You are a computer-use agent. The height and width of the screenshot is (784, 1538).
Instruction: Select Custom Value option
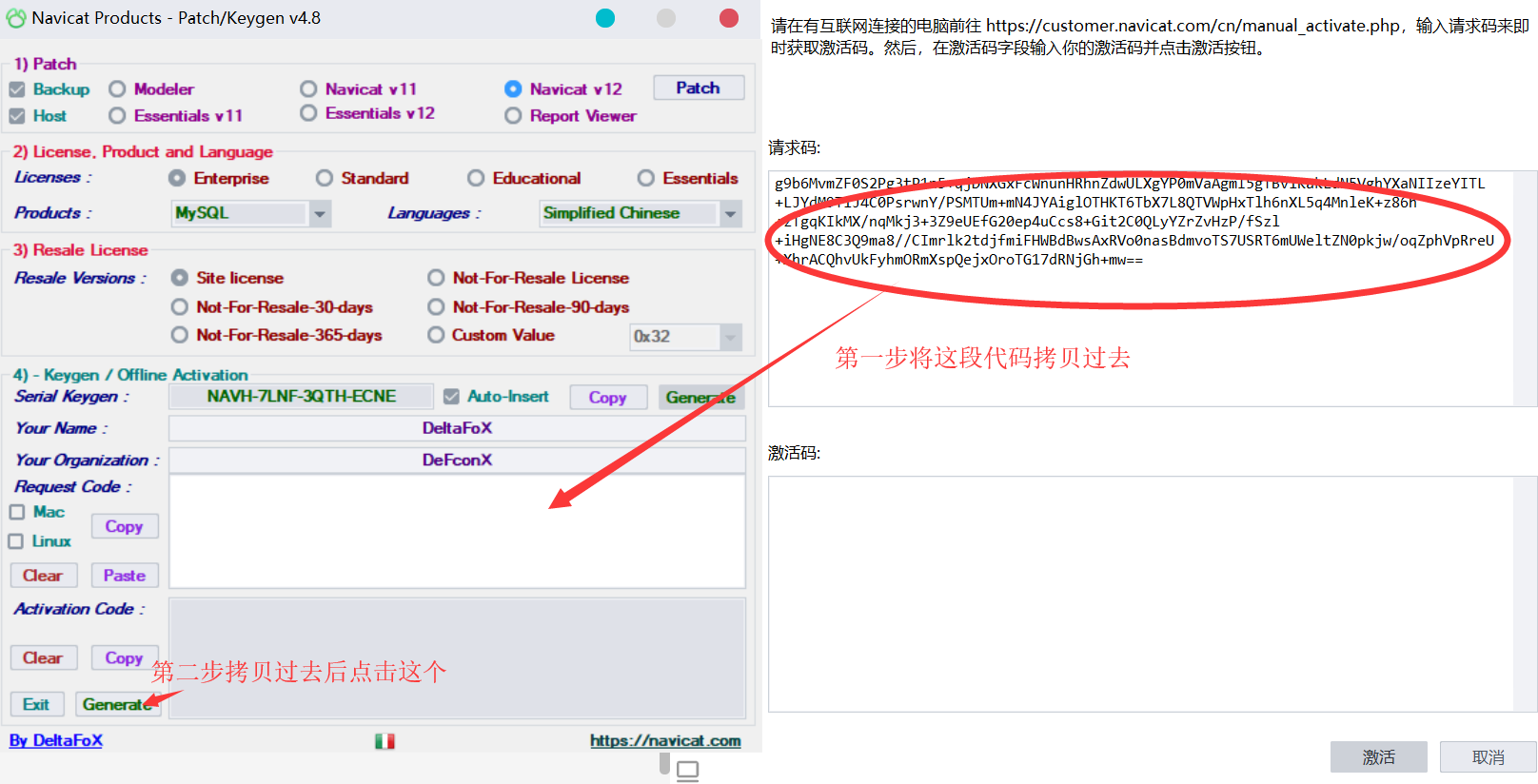[436, 335]
